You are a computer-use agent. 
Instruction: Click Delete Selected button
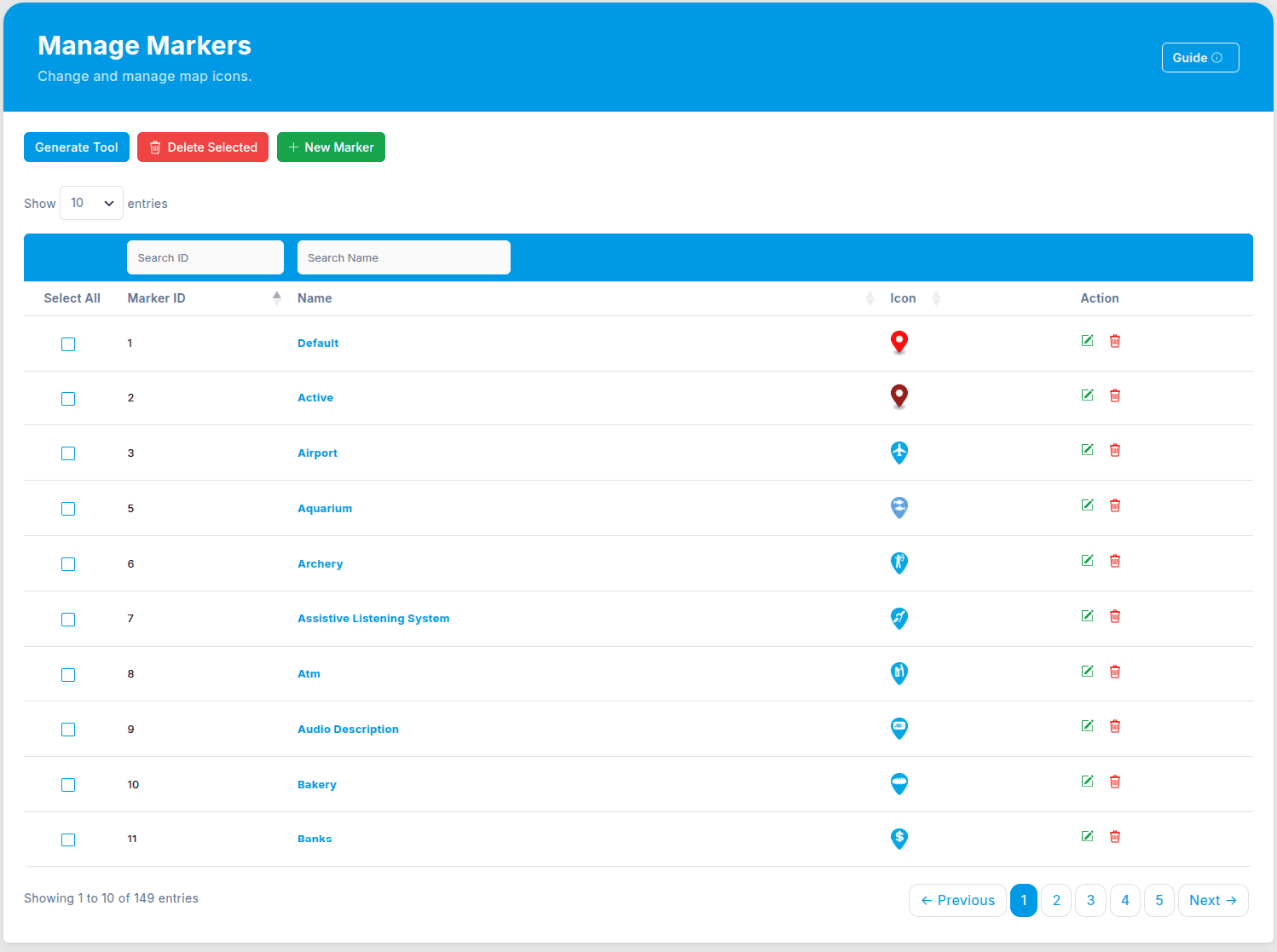pos(203,147)
